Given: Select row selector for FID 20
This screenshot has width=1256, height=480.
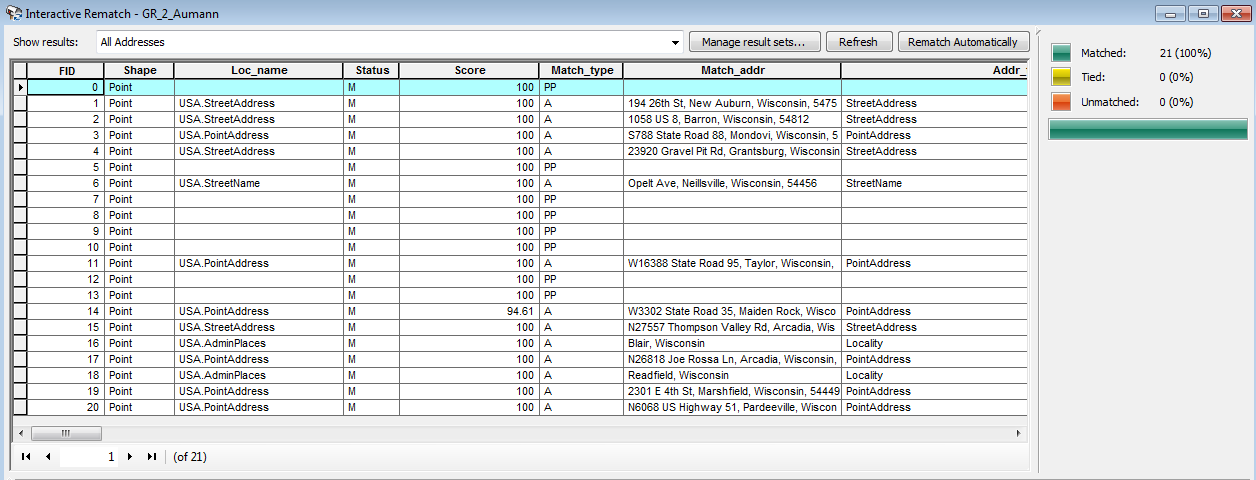Looking at the screenshot, I should [19, 407].
